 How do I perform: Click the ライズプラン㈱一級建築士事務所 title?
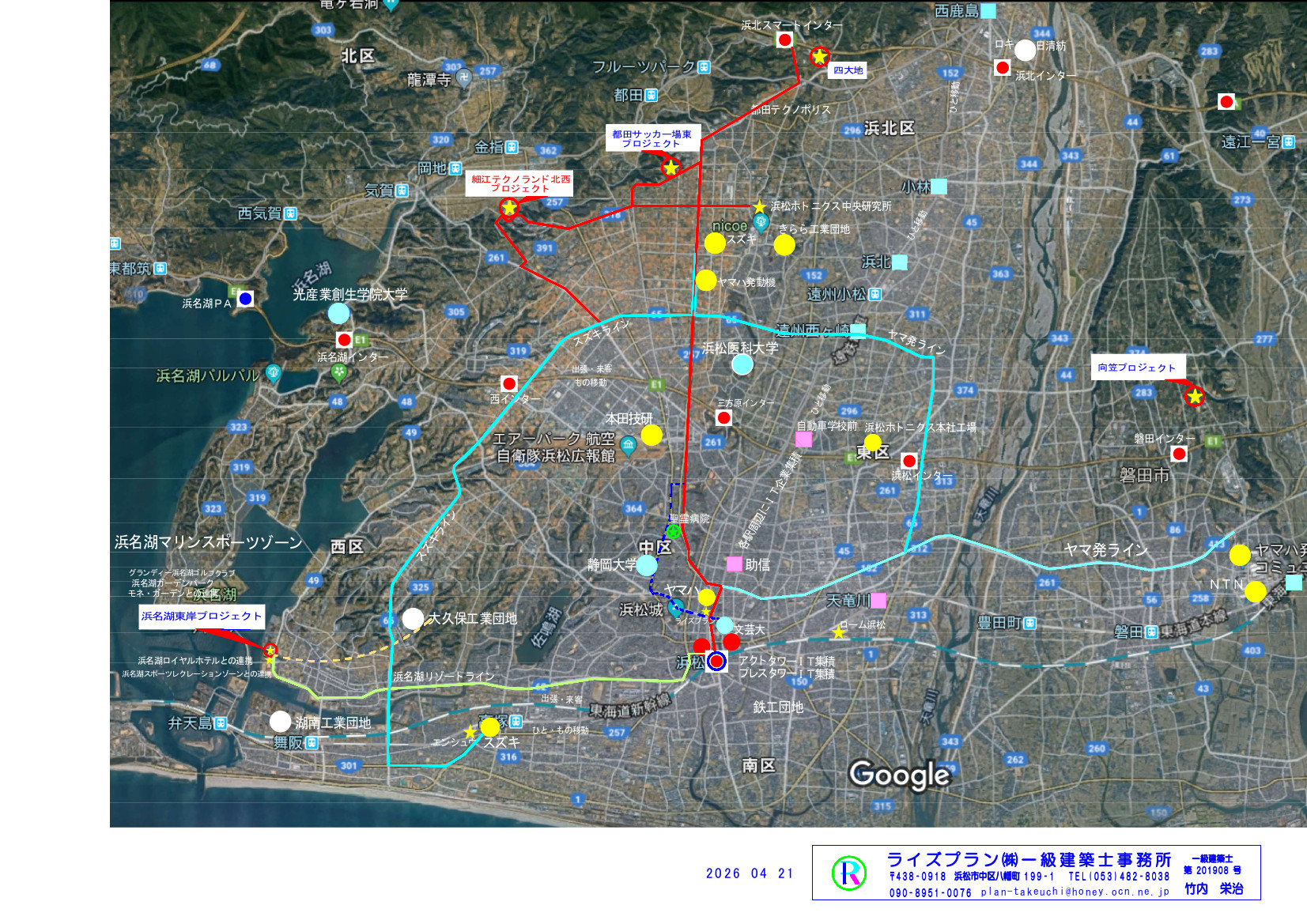[1029, 859]
